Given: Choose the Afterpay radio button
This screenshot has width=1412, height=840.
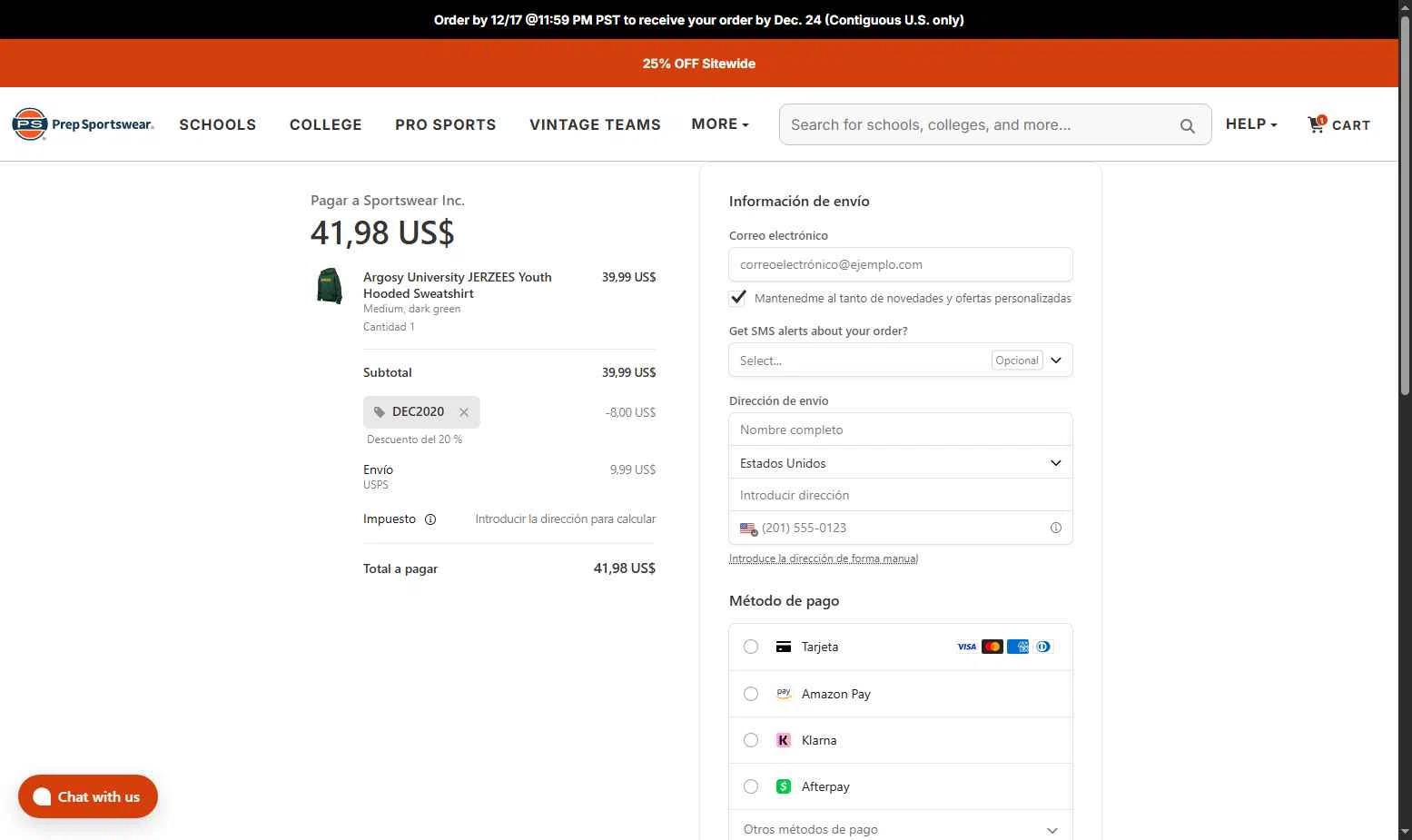Looking at the screenshot, I should coord(751,786).
